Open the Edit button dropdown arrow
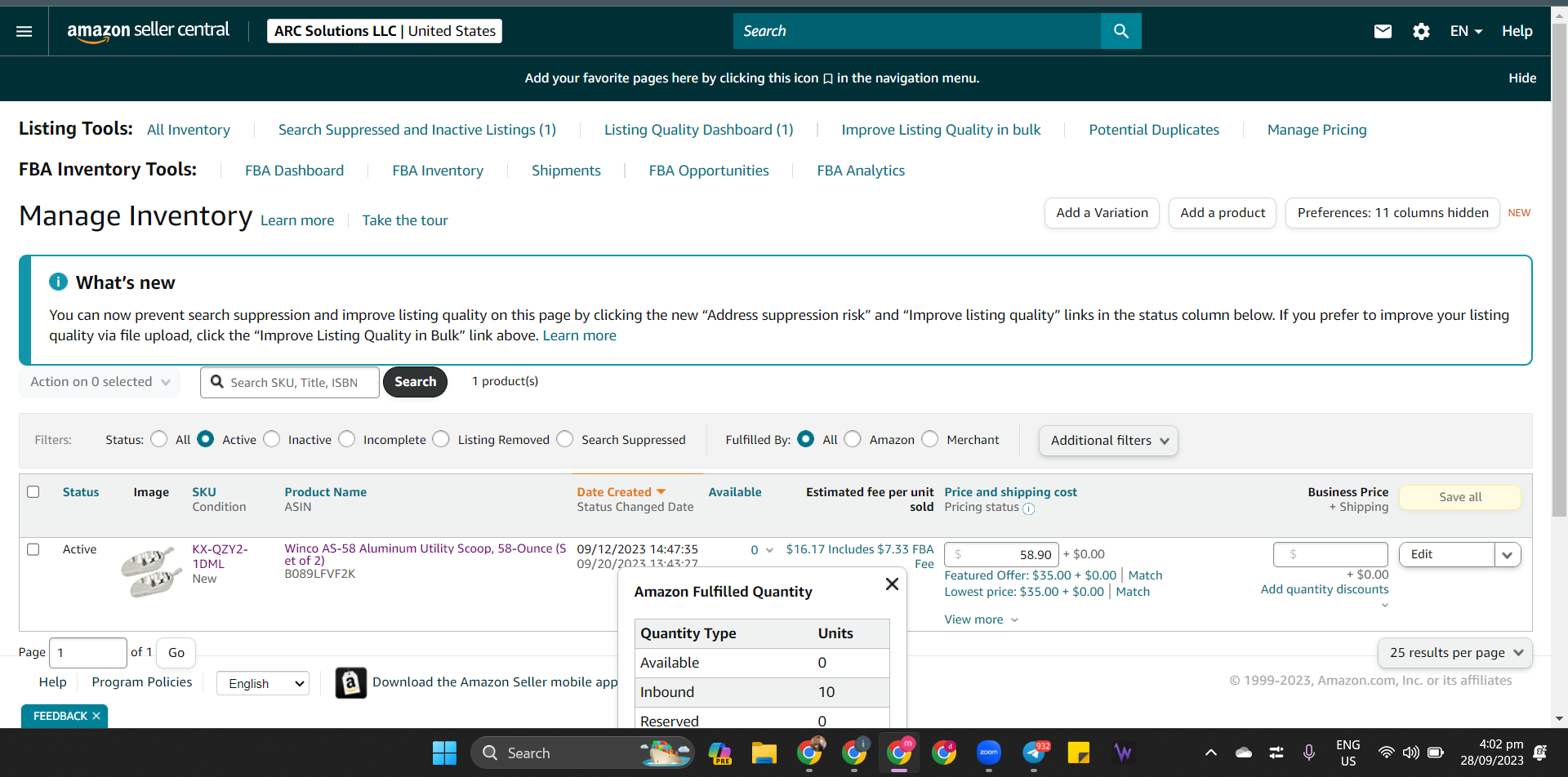The image size is (1568, 777). [1508, 555]
